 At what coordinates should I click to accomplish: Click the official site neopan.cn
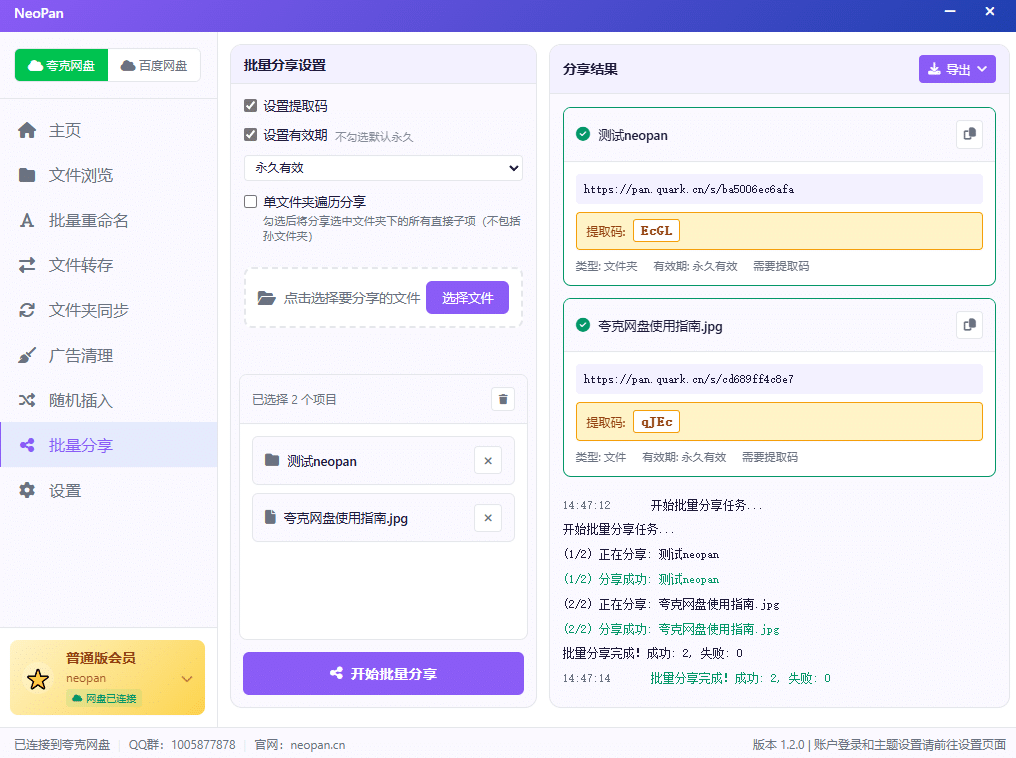pyautogui.click(x=318, y=745)
